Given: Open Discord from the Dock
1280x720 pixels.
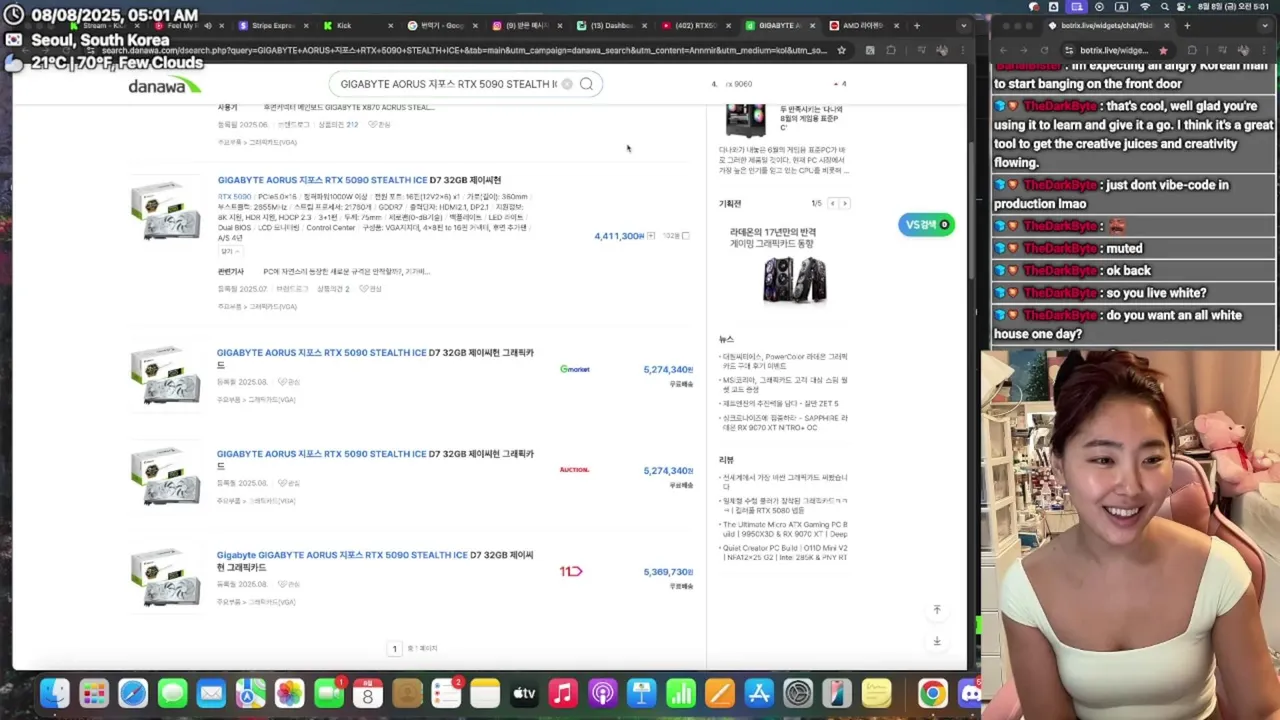Looking at the screenshot, I should [969, 693].
